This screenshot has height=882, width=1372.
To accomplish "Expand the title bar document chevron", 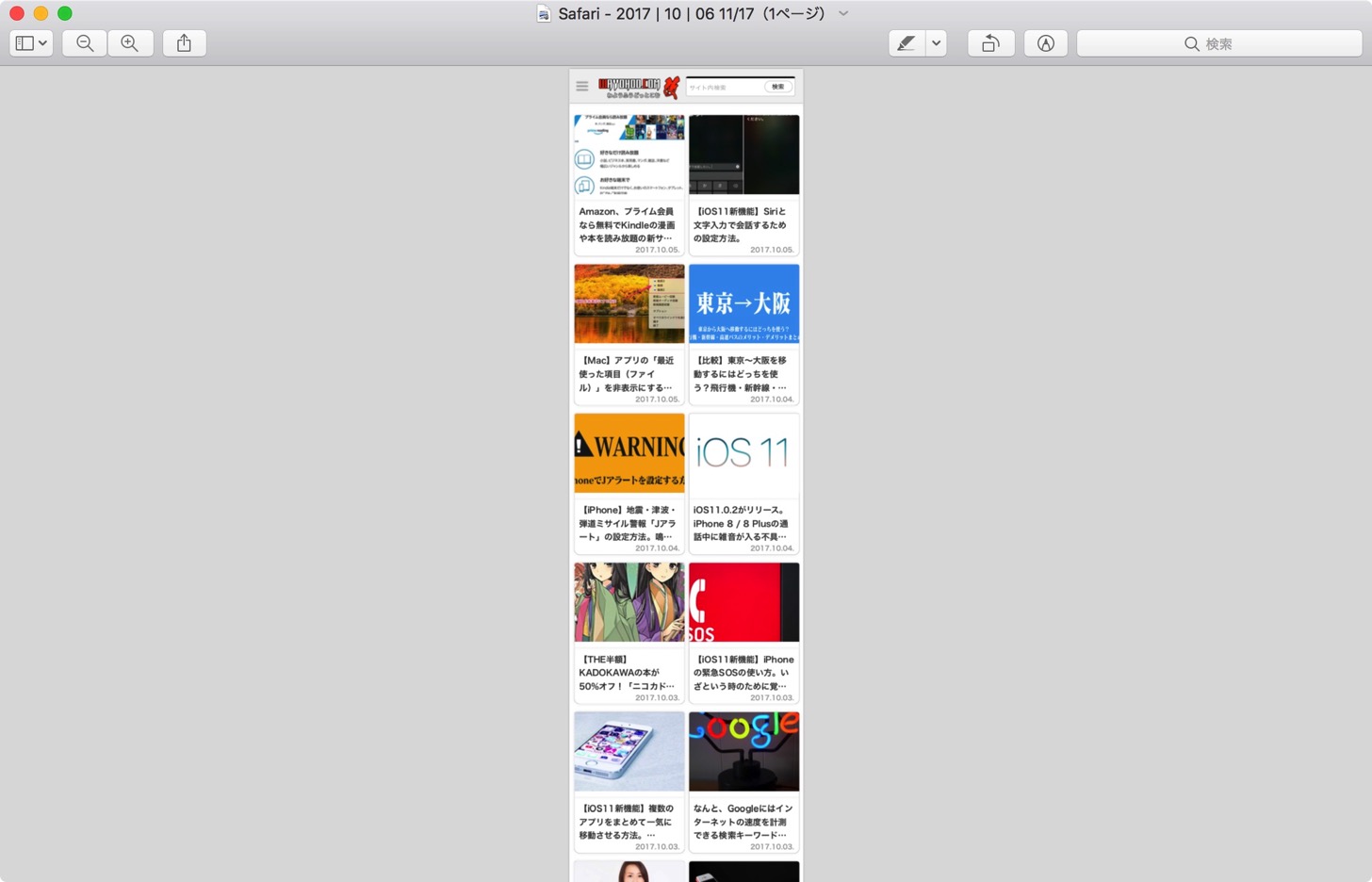I will [843, 13].
